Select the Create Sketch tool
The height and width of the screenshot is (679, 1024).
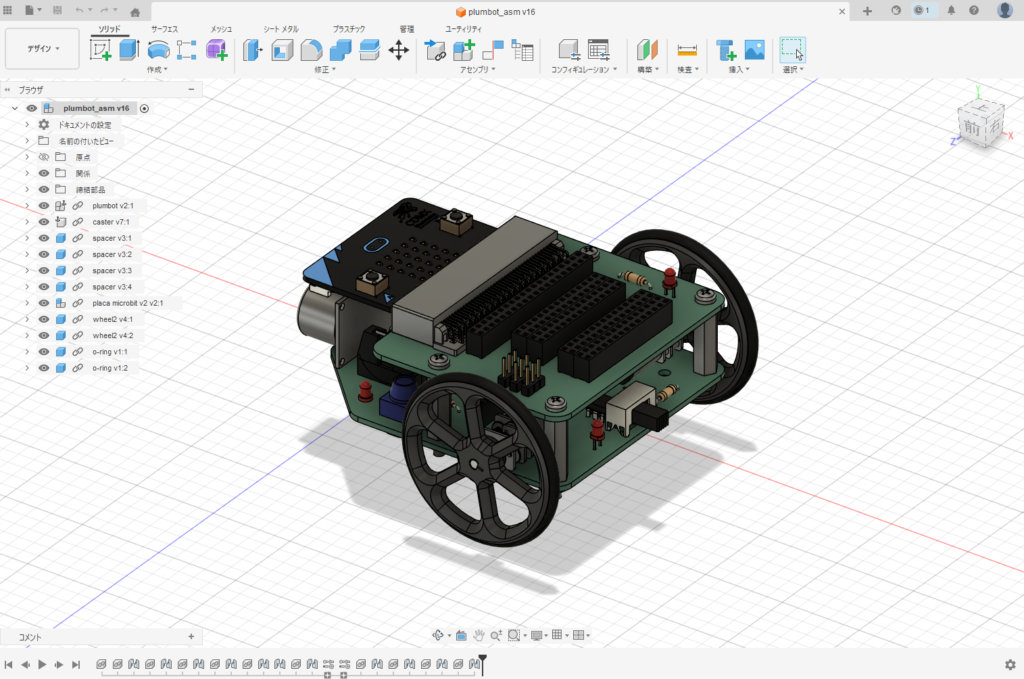pyautogui.click(x=101, y=50)
